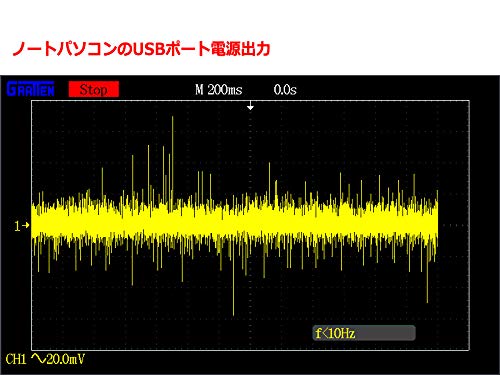Click the channel 1 ground level marker

22,226
